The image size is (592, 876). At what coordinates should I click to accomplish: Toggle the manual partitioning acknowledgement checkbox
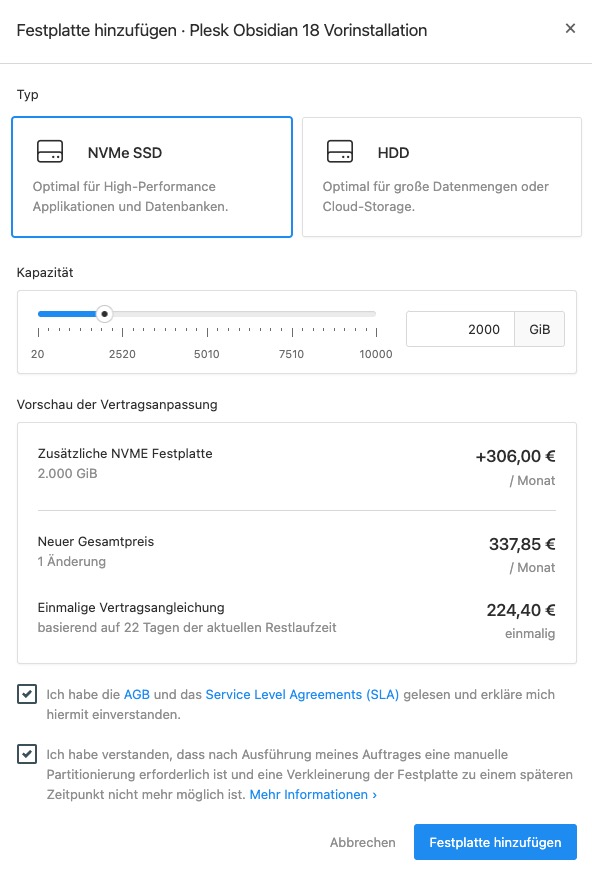tap(27, 754)
